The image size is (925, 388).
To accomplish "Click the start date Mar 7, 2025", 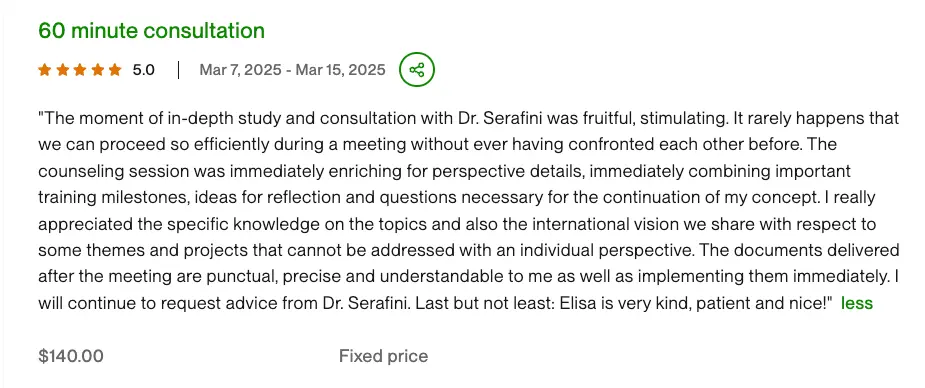I will [x=241, y=70].
